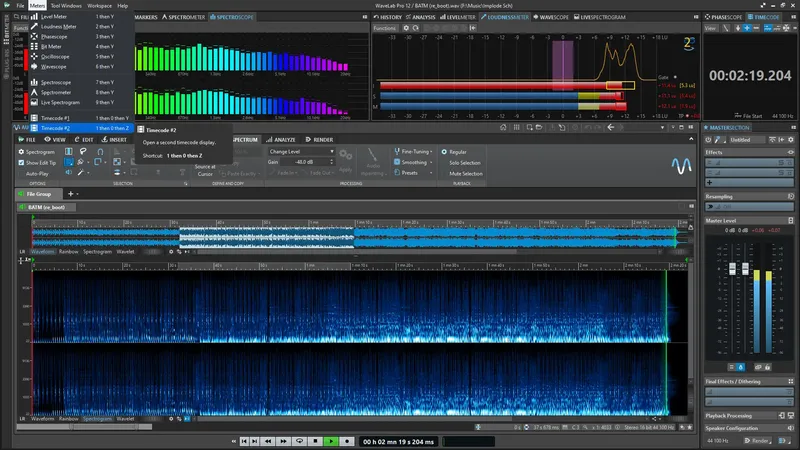Screen dimensions: 800x450
Task: Open the Change Level processing dropdown
Action: coord(299,151)
